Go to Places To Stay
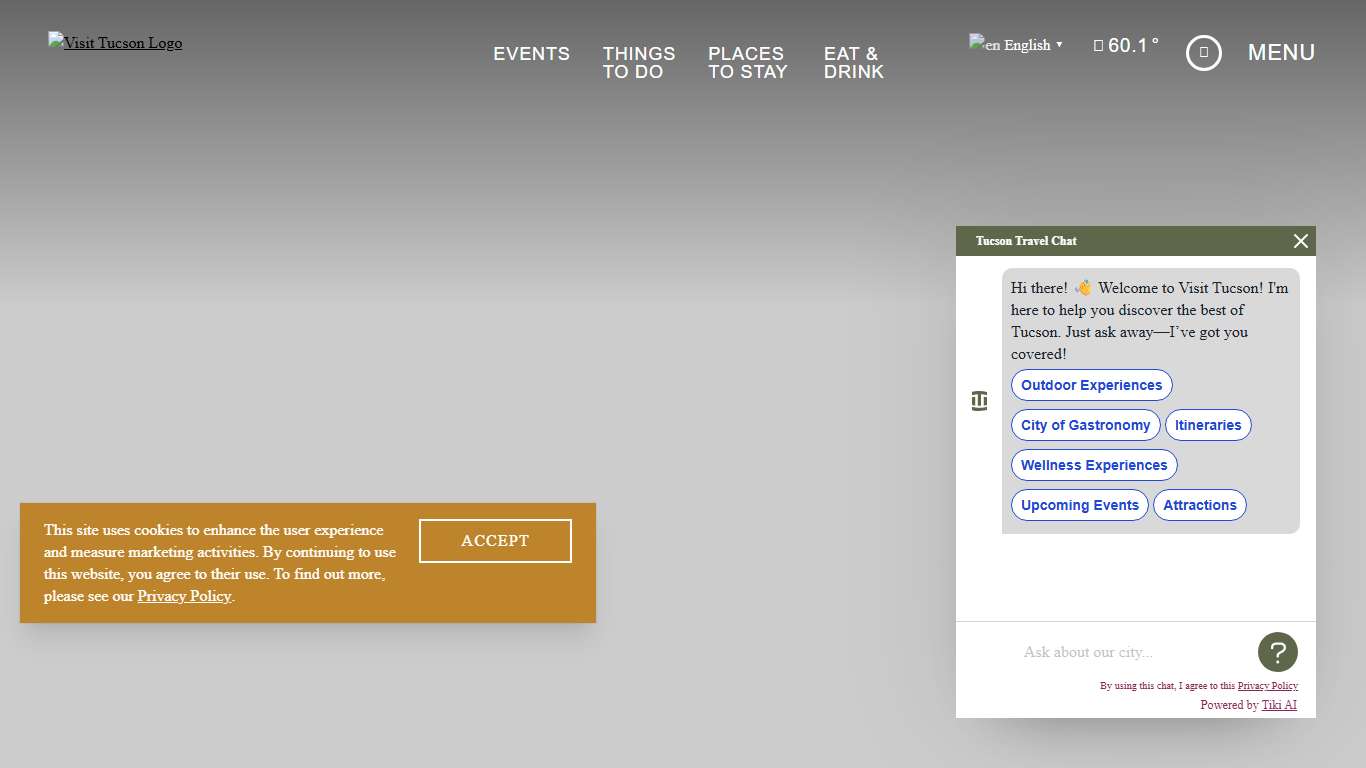 click(x=747, y=62)
